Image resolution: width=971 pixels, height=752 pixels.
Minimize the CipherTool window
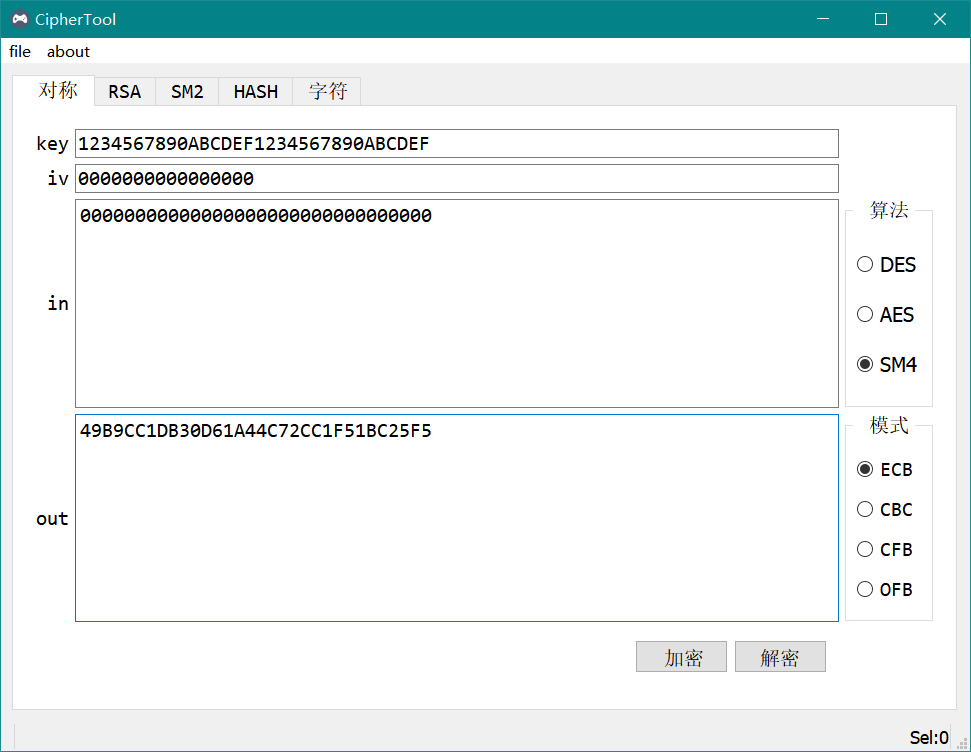(823, 19)
